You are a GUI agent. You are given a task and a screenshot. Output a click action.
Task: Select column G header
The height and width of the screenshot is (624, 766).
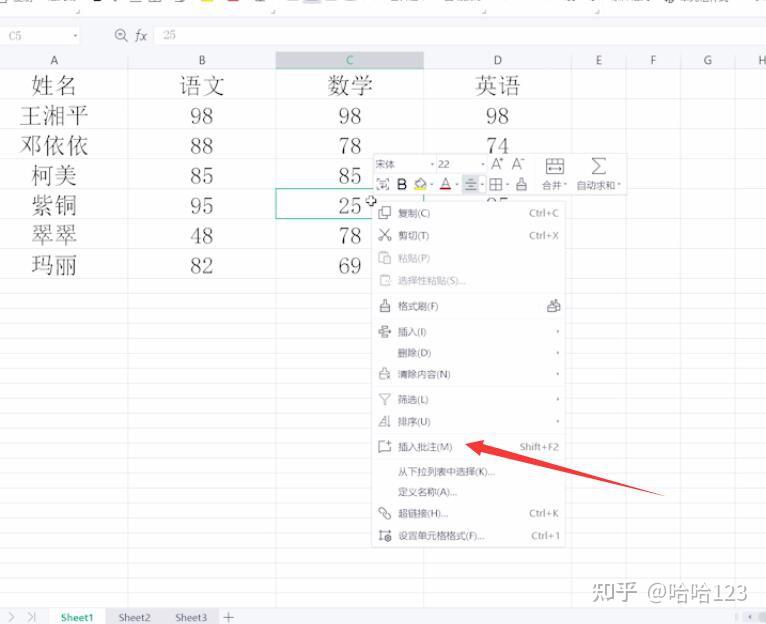click(x=708, y=60)
